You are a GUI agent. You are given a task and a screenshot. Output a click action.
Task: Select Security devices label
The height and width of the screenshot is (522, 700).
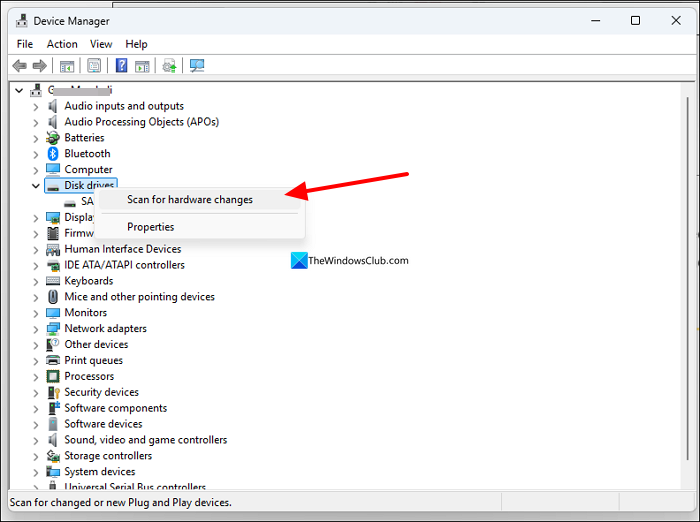click(101, 392)
